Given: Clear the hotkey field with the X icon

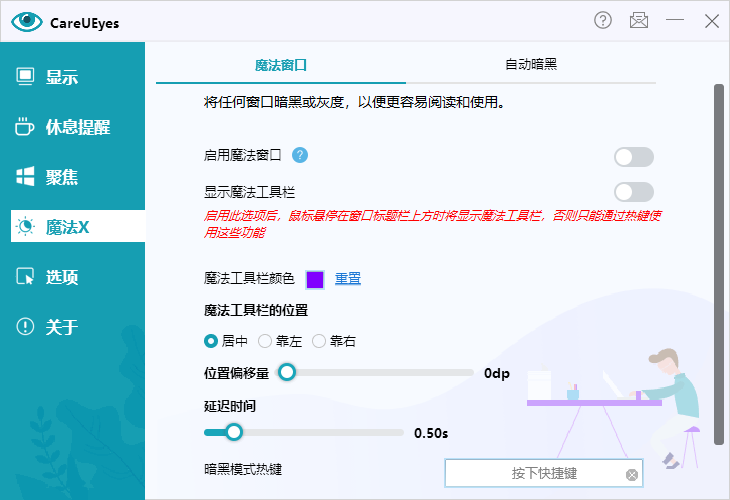Looking at the screenshot, I should click(632, 474).
